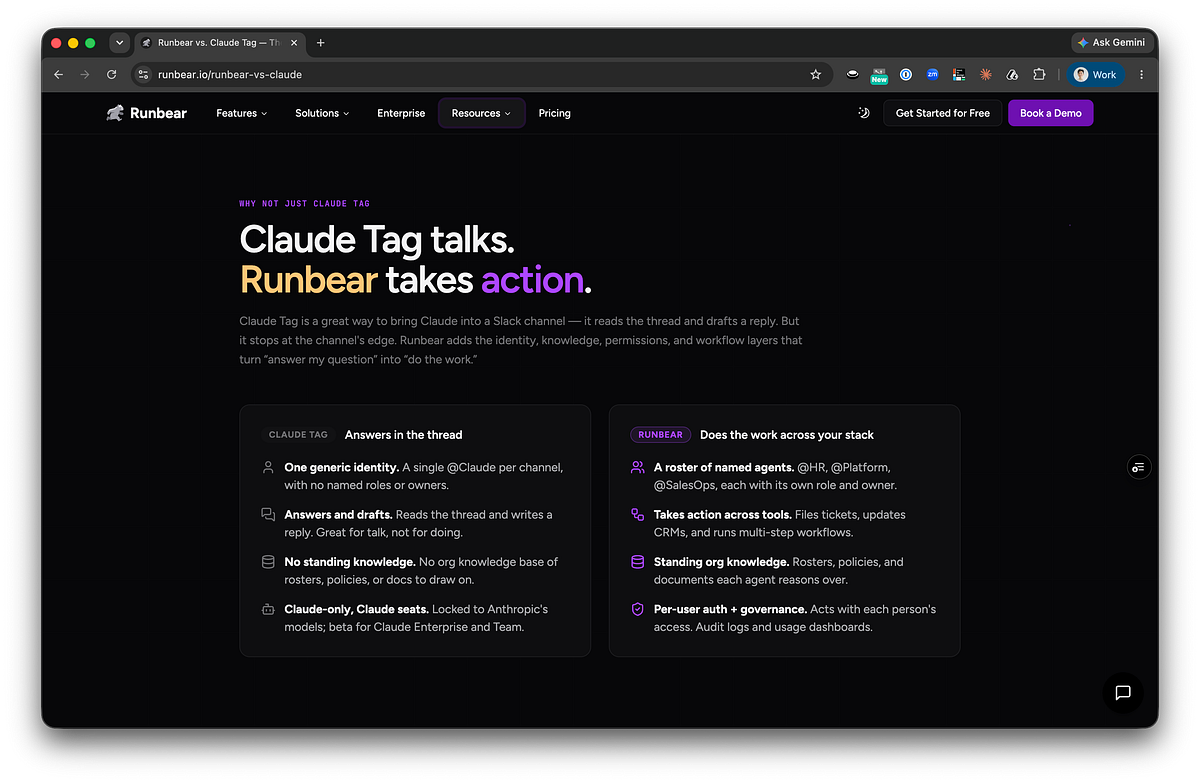Click person icon beside One generic identity

click(268, 467)
